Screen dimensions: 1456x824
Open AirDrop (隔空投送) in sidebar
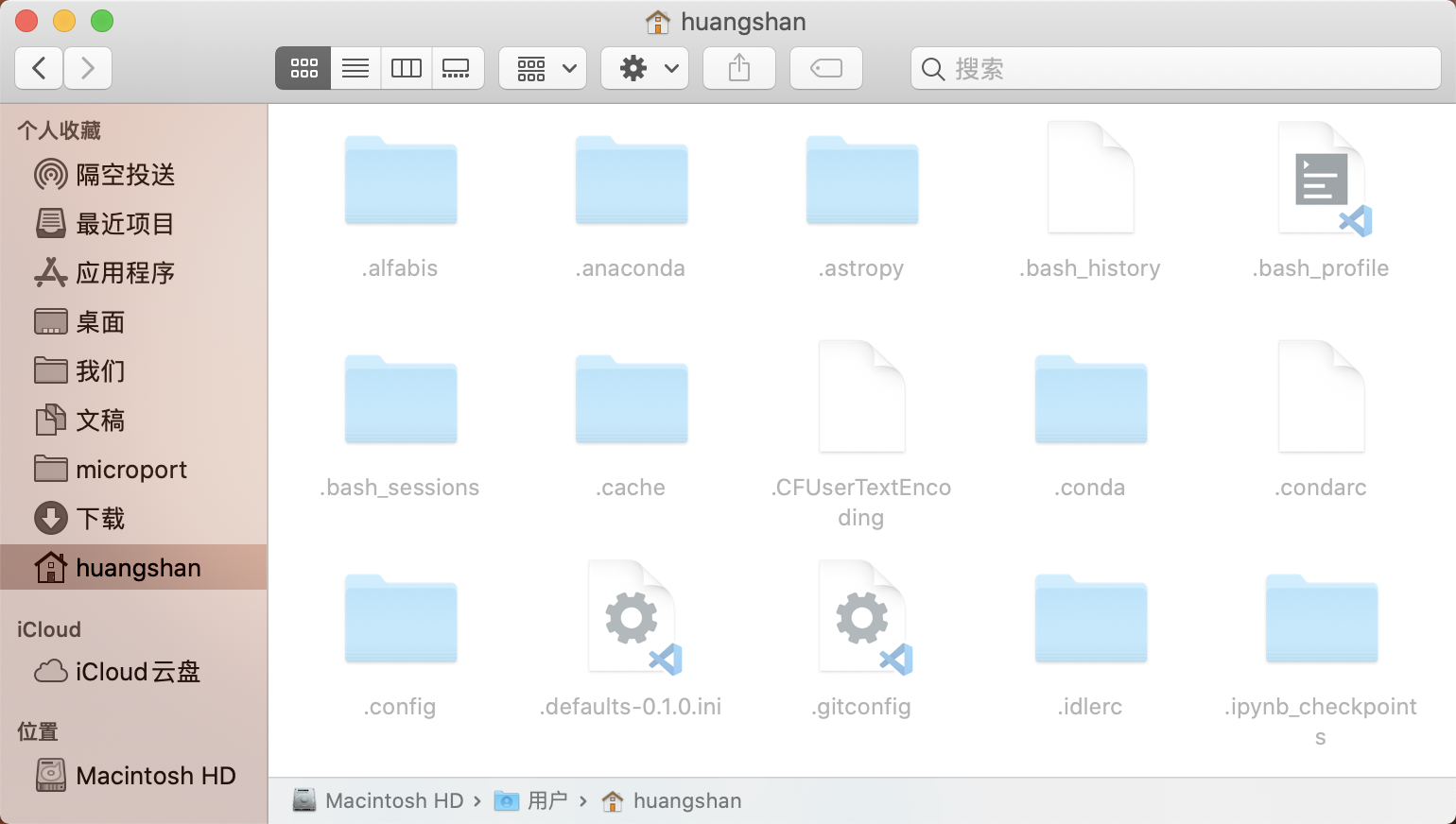pyautogui.click(x=133, y=175)
